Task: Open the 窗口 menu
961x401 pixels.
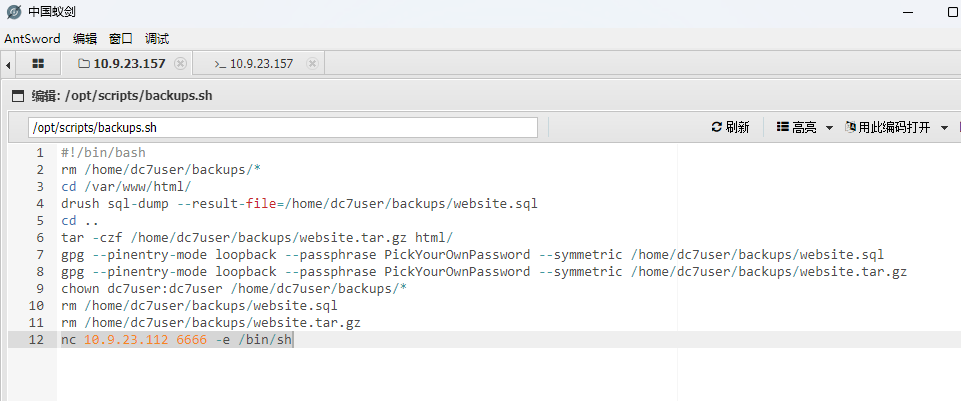Action: point(121,39)
